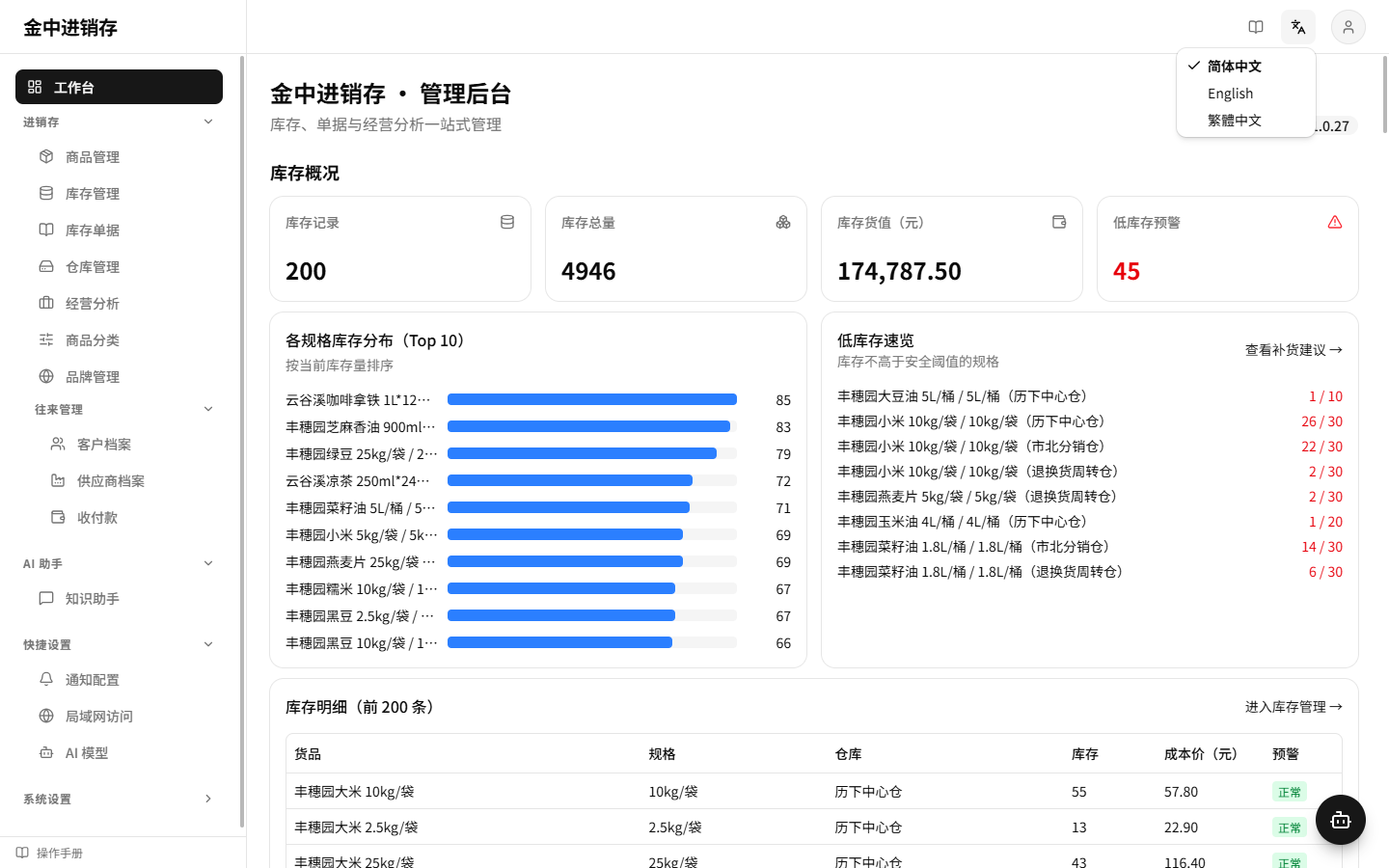Click the 丰穗园大米 2.5kg/袋 table row
The height and width of the screenshot is (868, 1389).
point(814,827)
